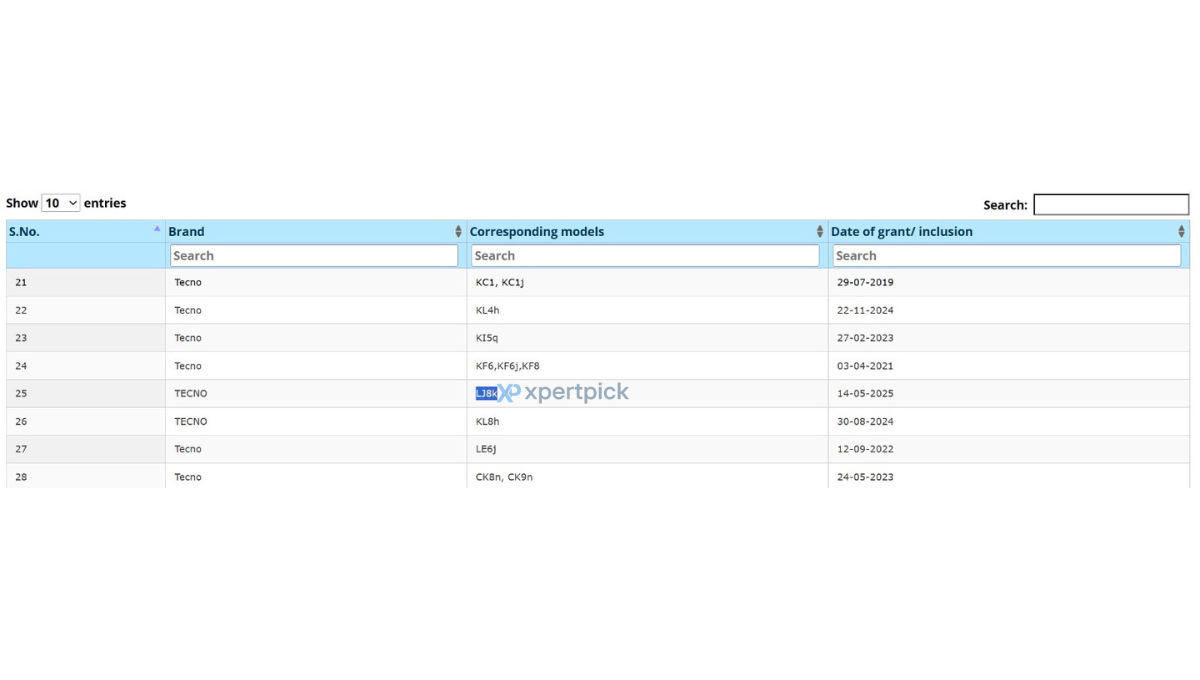Click the S.No. header label
Screen dimensions: 1200x680
[26, 232]
